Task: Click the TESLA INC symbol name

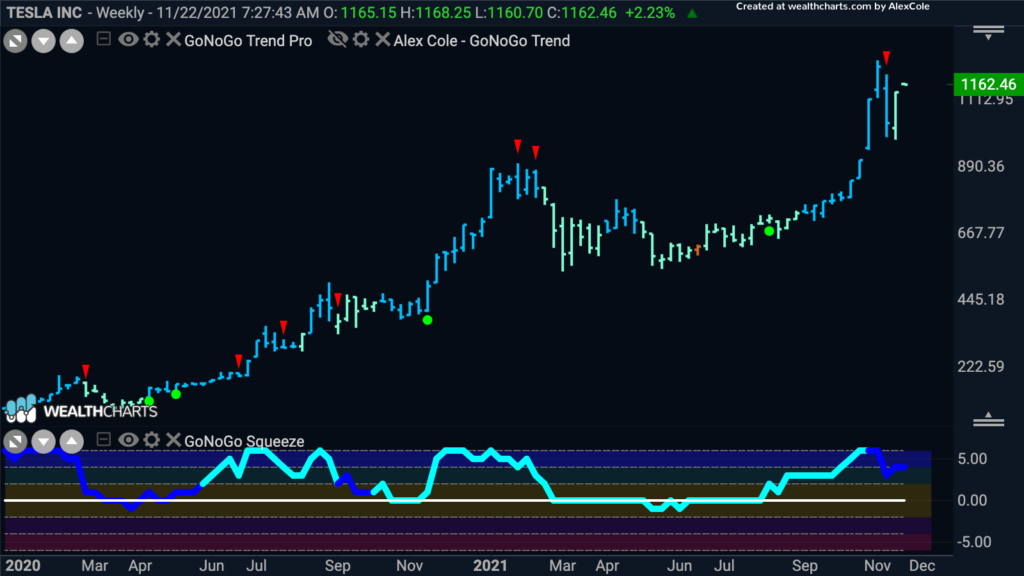Action: click(x=44, y=12)
